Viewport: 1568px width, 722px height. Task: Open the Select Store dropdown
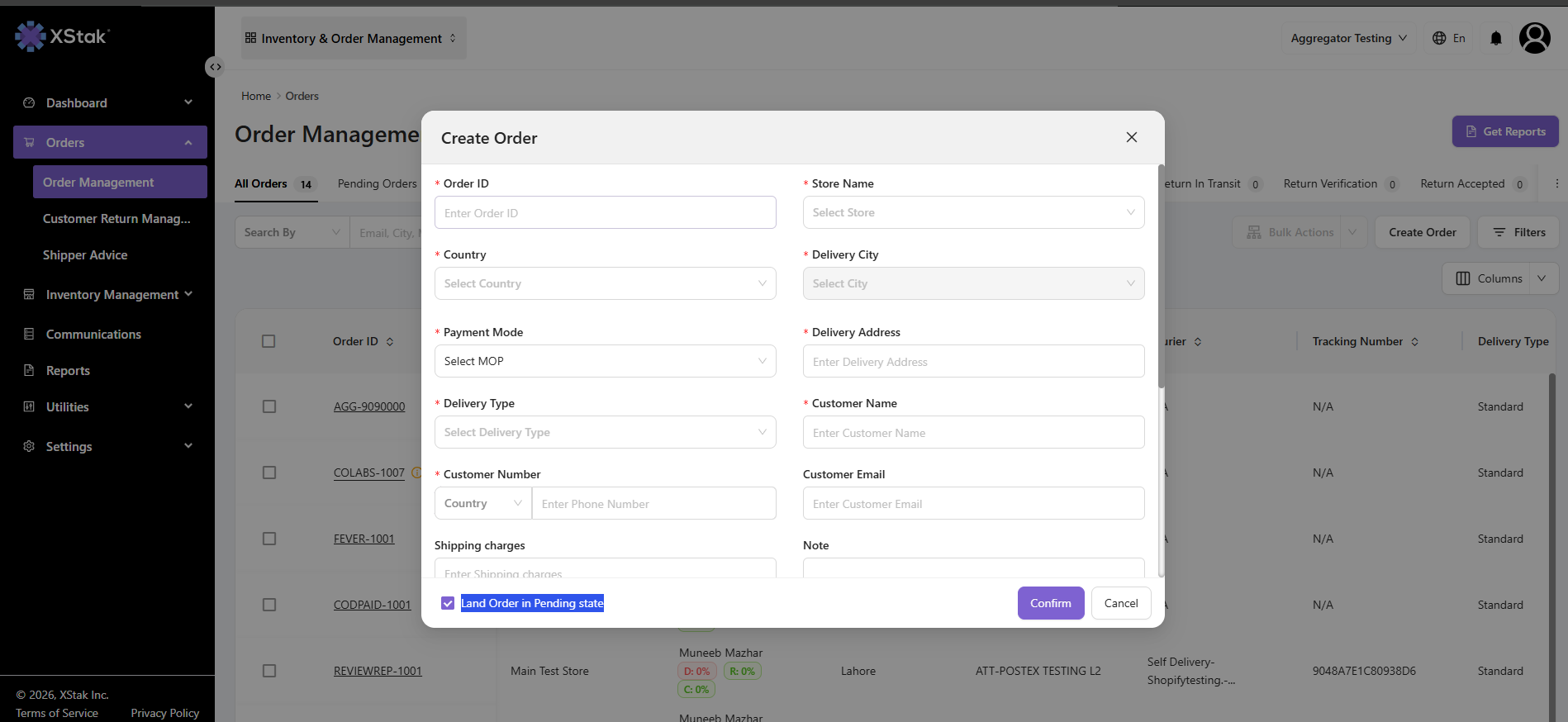coord(973,212)
